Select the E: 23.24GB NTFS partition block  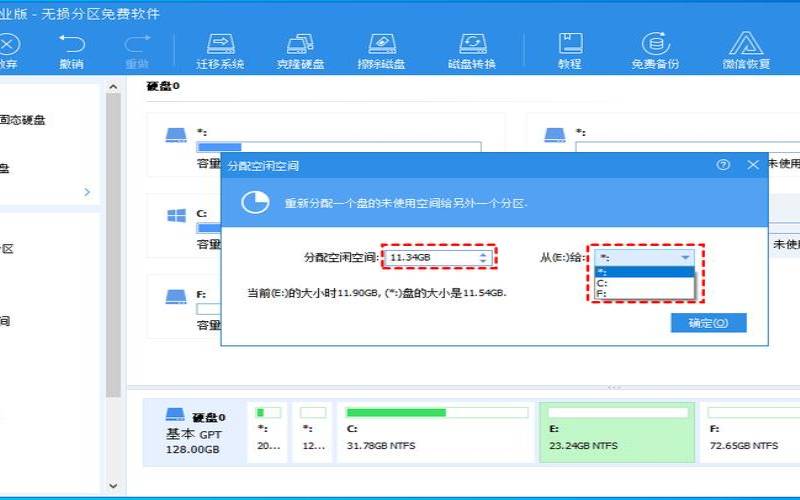[x=617, y=432]
